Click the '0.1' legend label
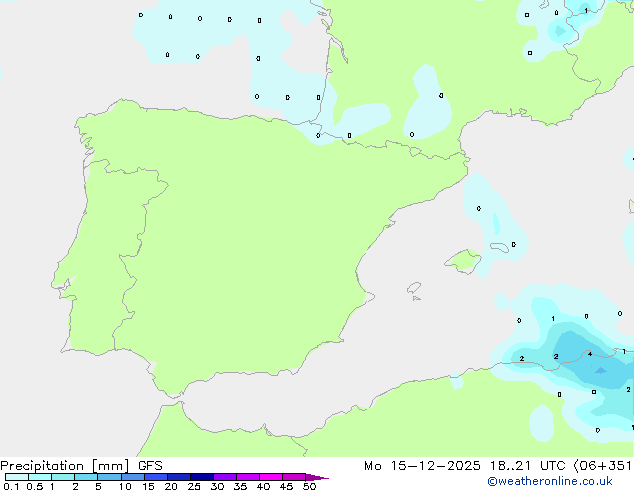Image resolution: width=634 pixels, height=490 pixels. click(x=11, y=486)
